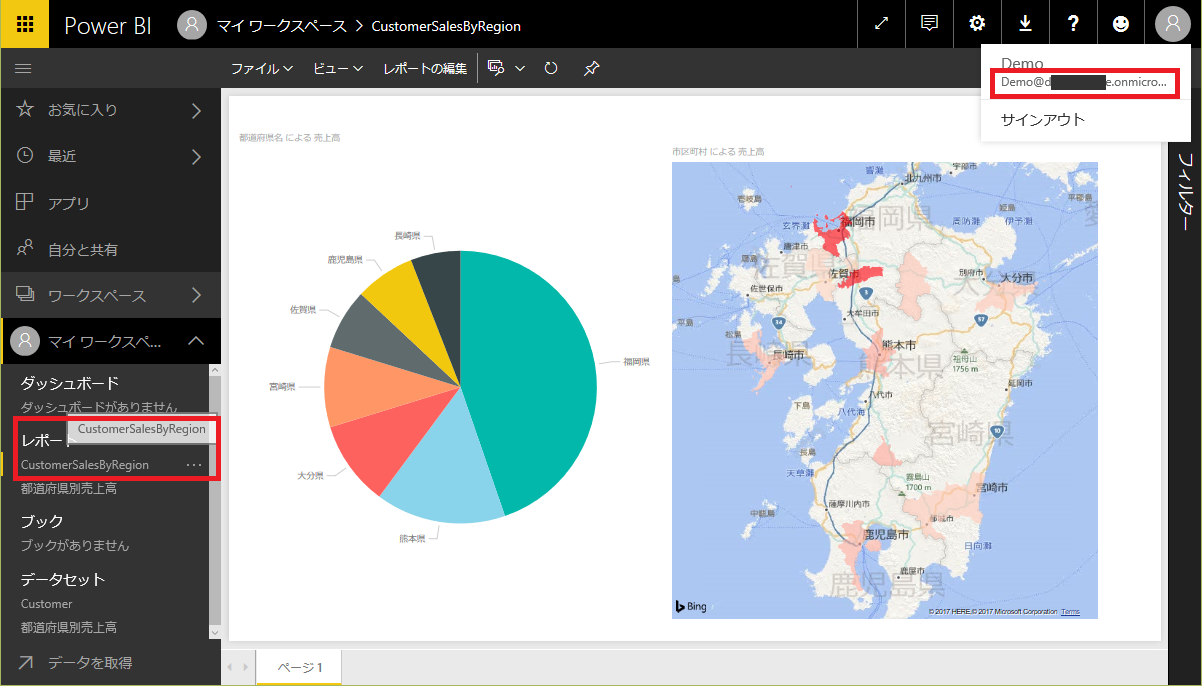Pin the live page with pin icon
Image resolution: width=1202 pixels, height=686 pixels.
591,69
